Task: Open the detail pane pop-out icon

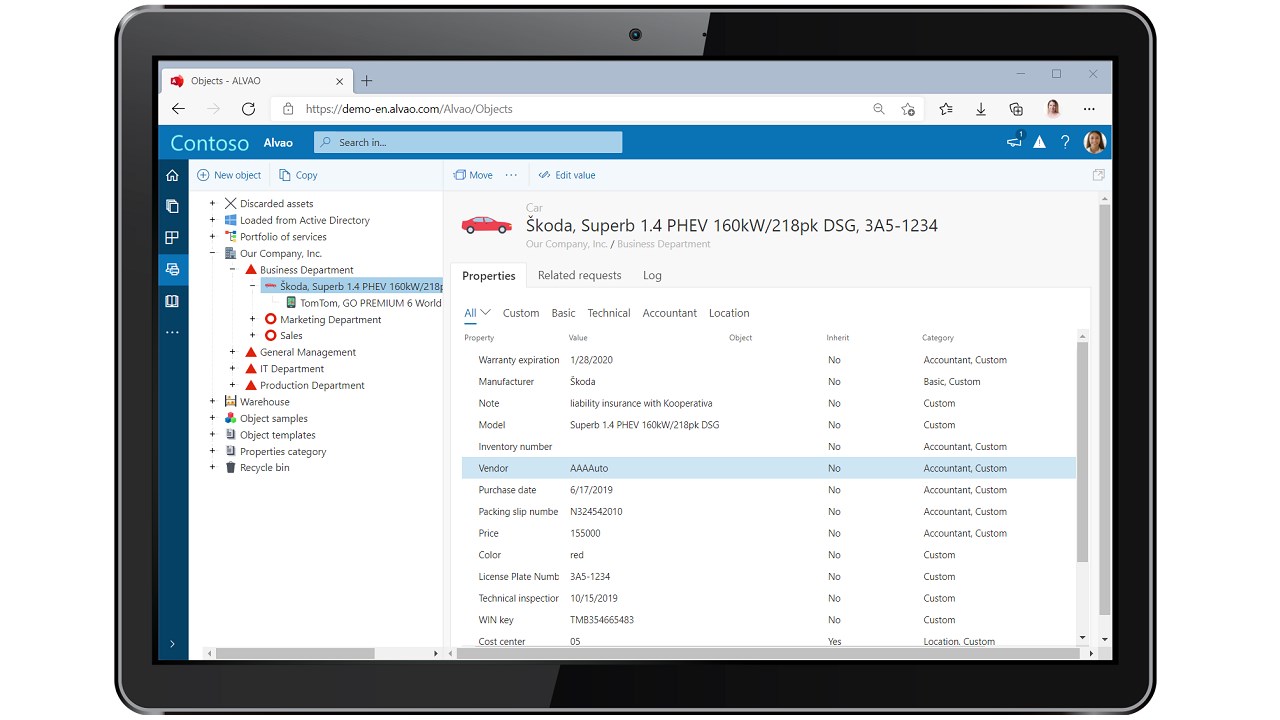Action: coord(1098,175)
